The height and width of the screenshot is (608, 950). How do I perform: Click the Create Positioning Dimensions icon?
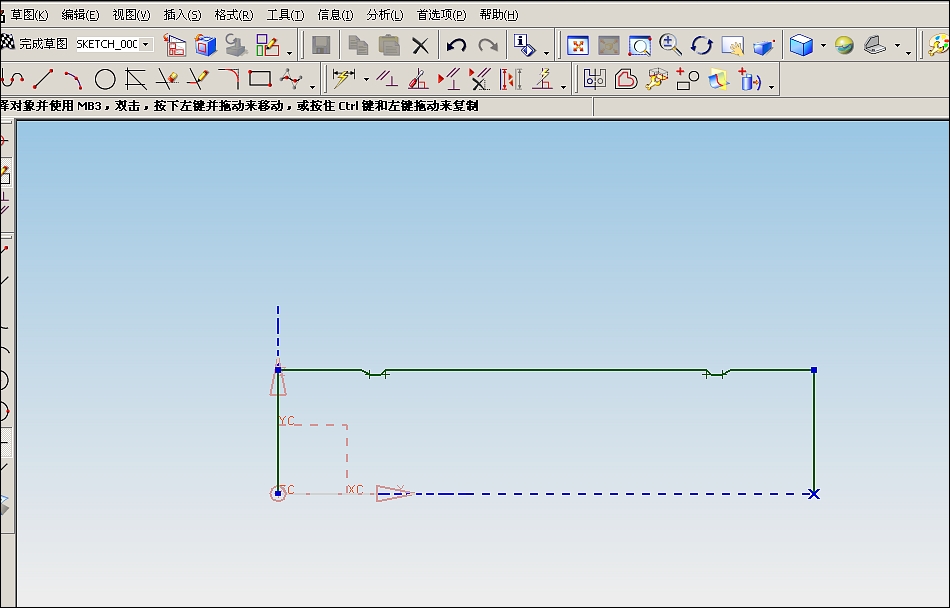[267, 45]
